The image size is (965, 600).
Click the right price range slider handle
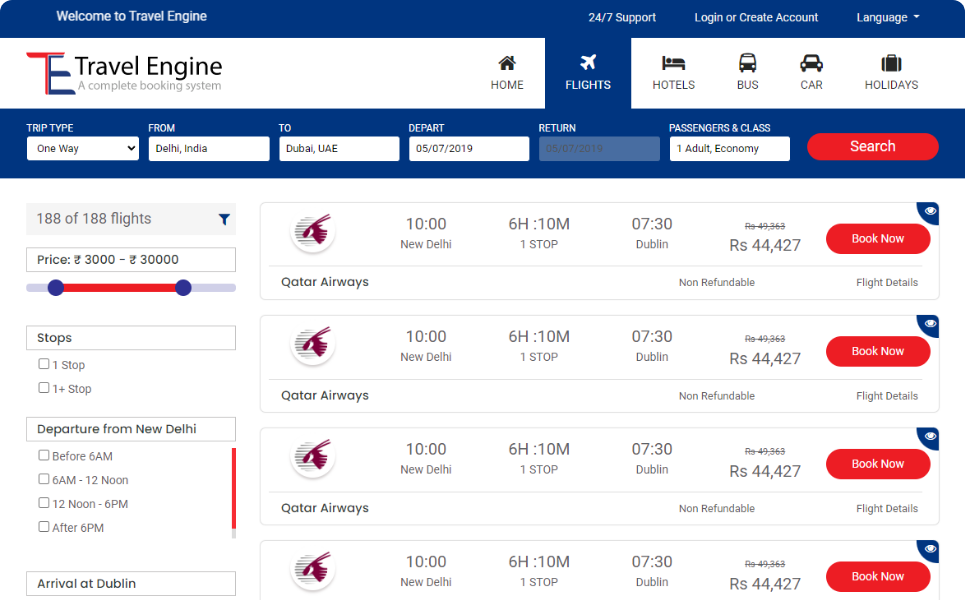[183, 288]
